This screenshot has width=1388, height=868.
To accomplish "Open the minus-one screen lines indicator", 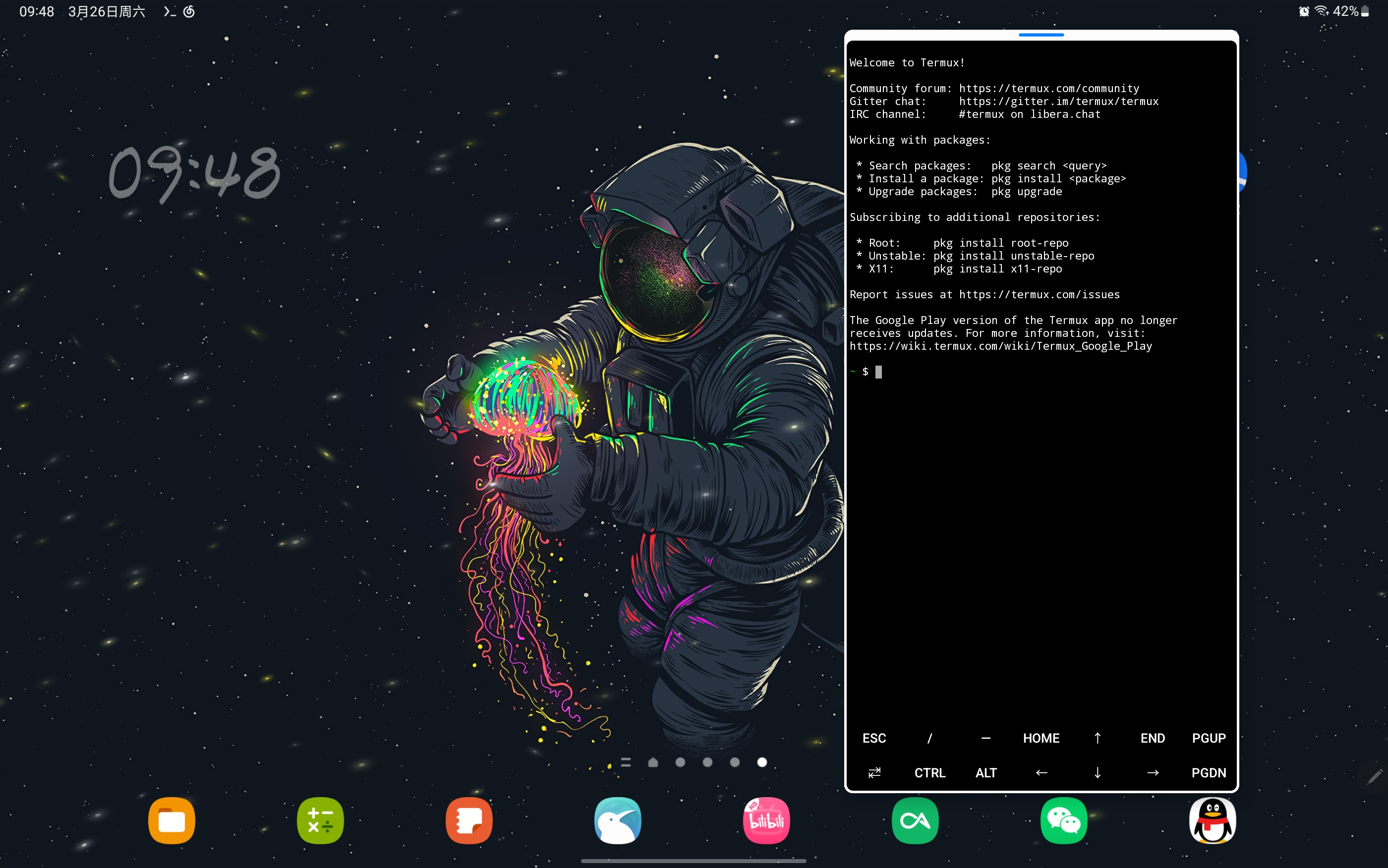I will (x=626, y=762).
